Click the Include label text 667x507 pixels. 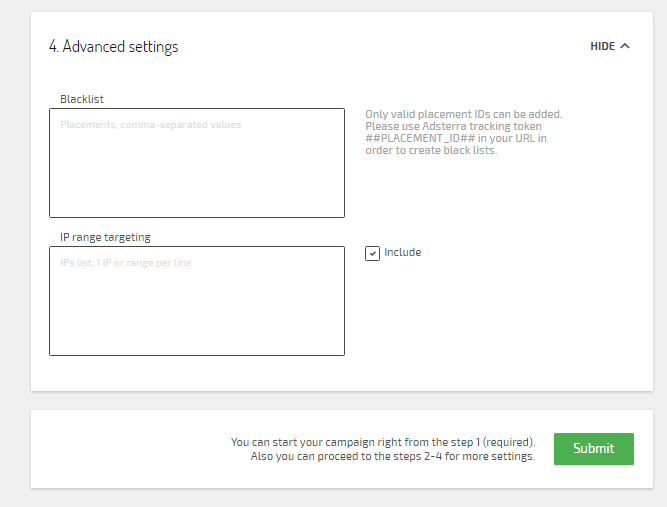[402, 252]
